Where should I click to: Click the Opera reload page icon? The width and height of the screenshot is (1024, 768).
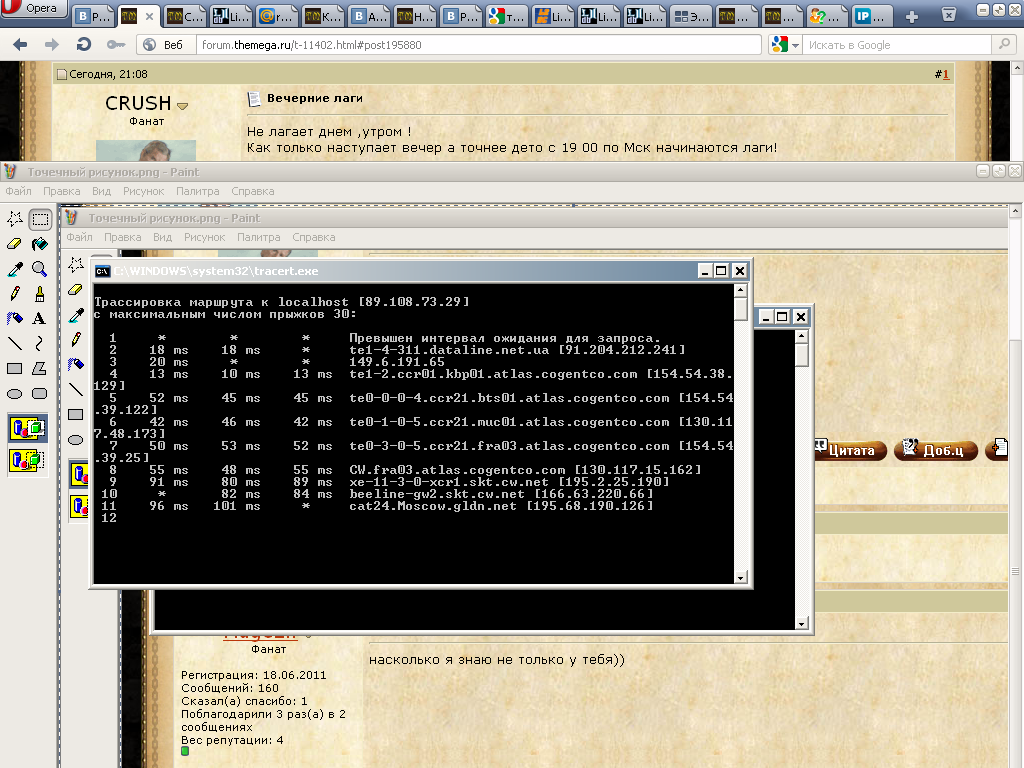(x=84, y=45)
